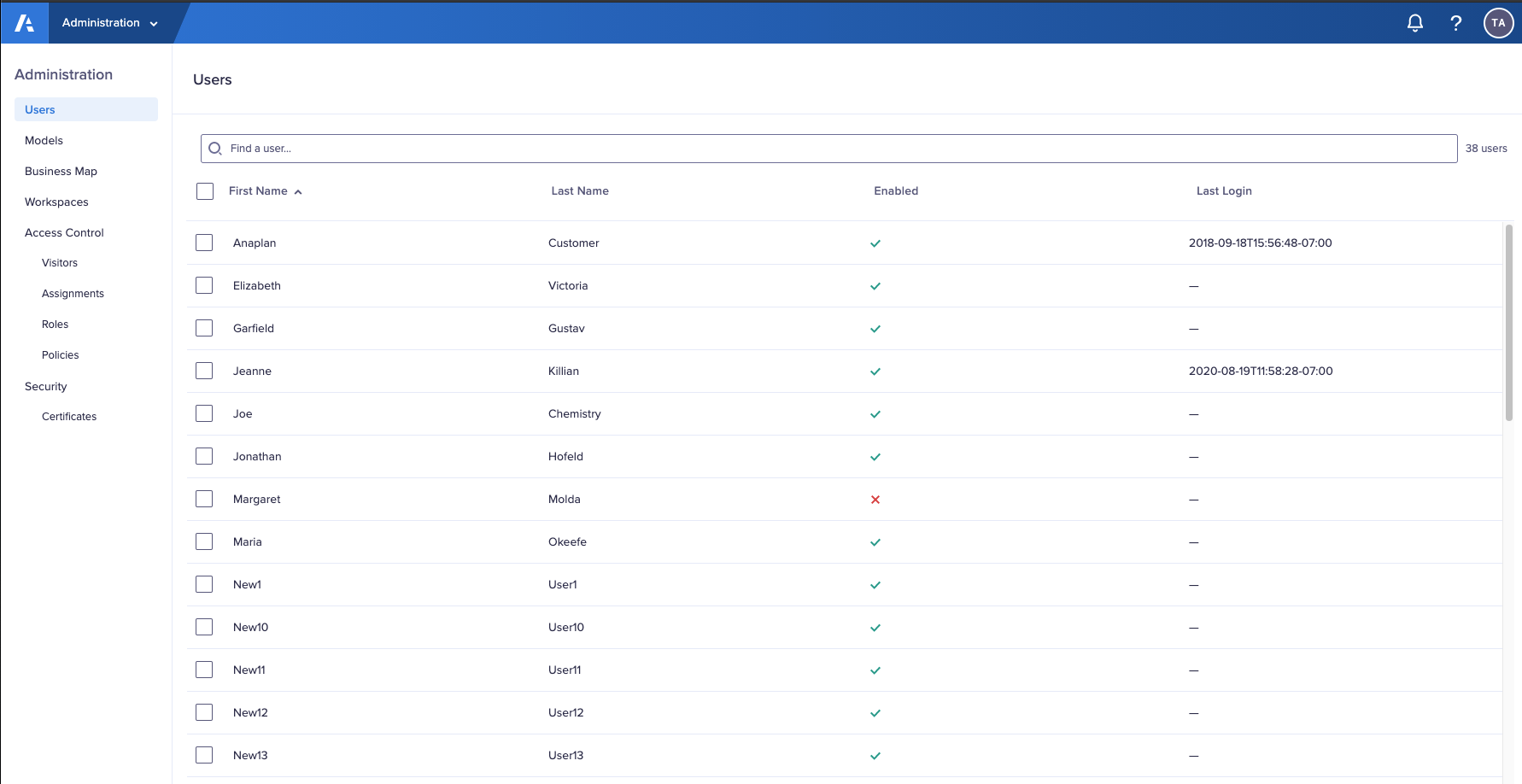Check the Jonathan Hofeld checkbox
This screenshot has height=784, width=1522.
click(204, 456)
